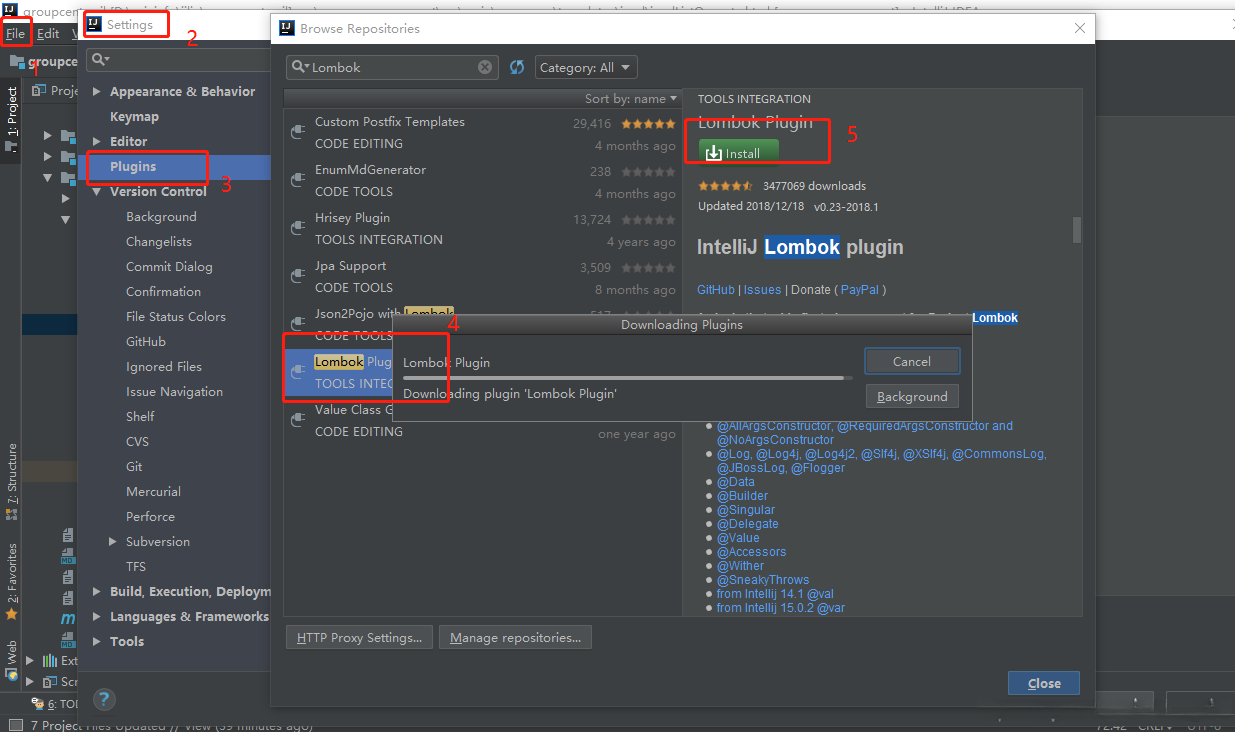Close the Browse Repositories dialog with Close button

(1044, 683)
